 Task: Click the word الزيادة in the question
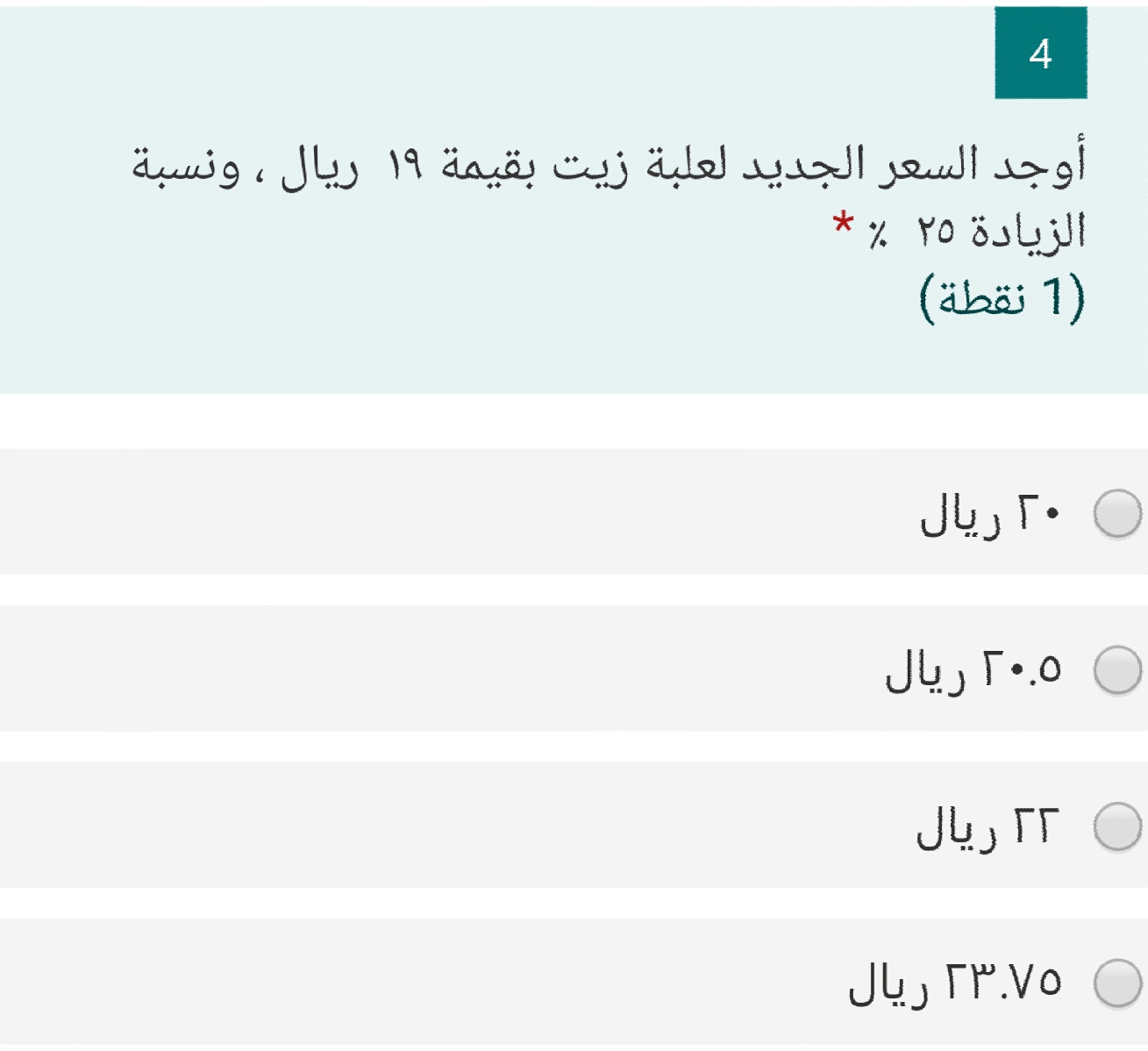coord(1028,232)
